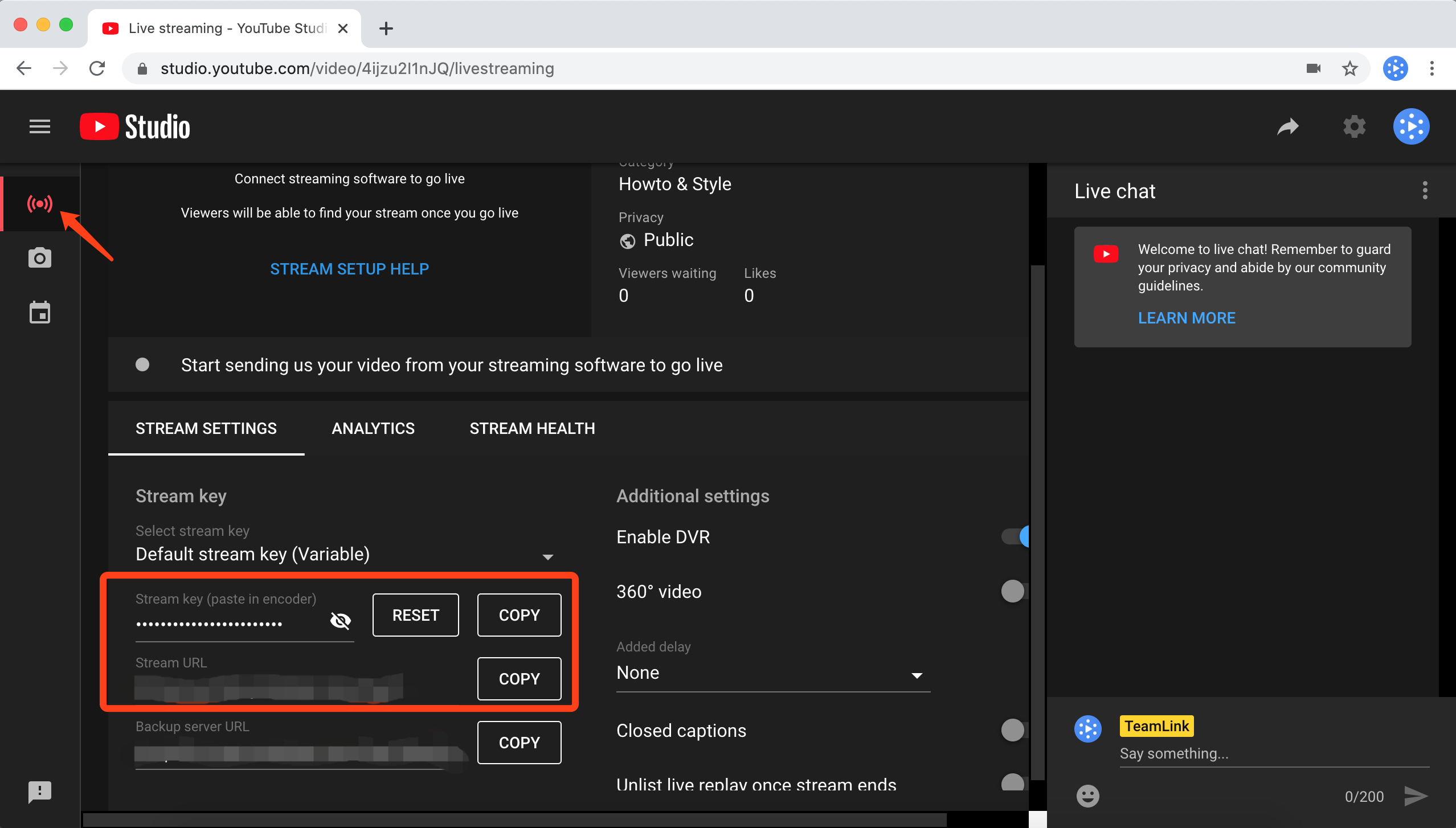Open the settings gear in Studio header

pyautogui.click(x=1354, y=126)
